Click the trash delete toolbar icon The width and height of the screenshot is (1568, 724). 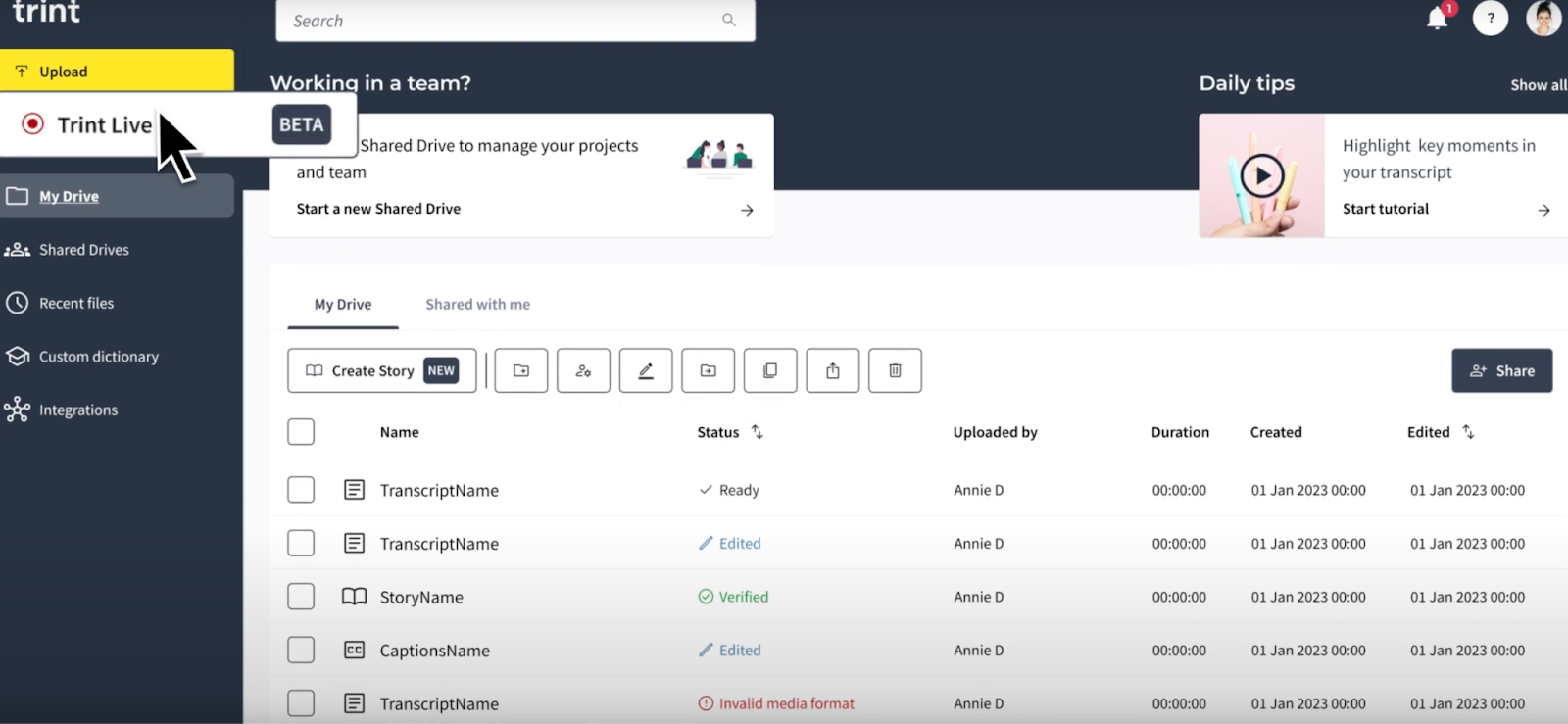point(895,370)
